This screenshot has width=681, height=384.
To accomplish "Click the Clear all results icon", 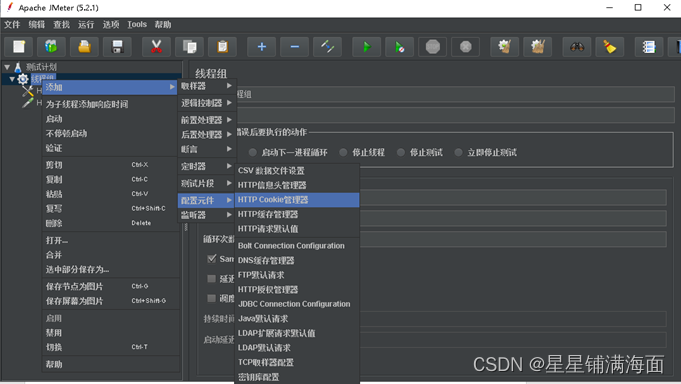I will point(538,46).
